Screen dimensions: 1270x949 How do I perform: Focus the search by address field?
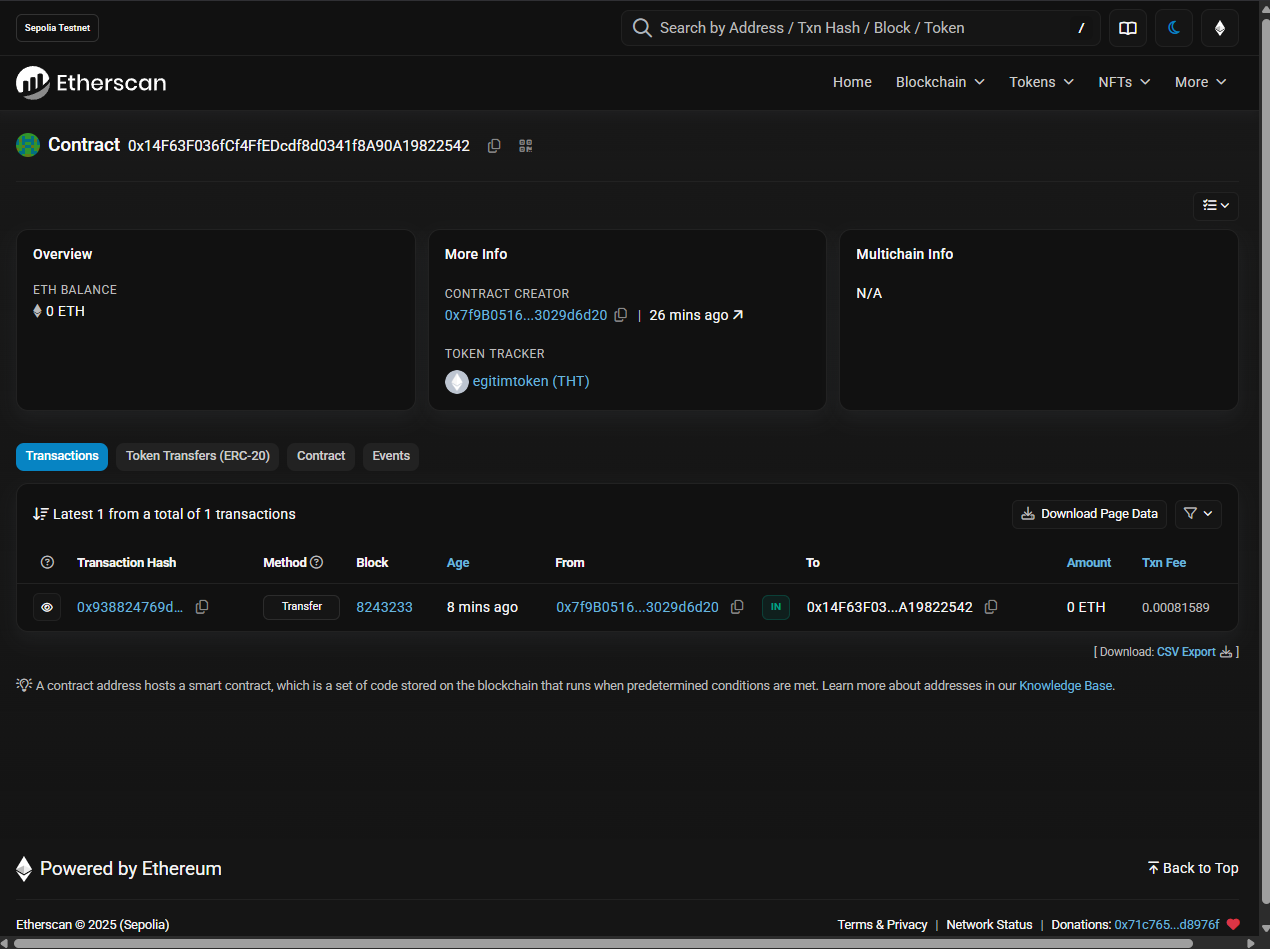coord(860,28)
